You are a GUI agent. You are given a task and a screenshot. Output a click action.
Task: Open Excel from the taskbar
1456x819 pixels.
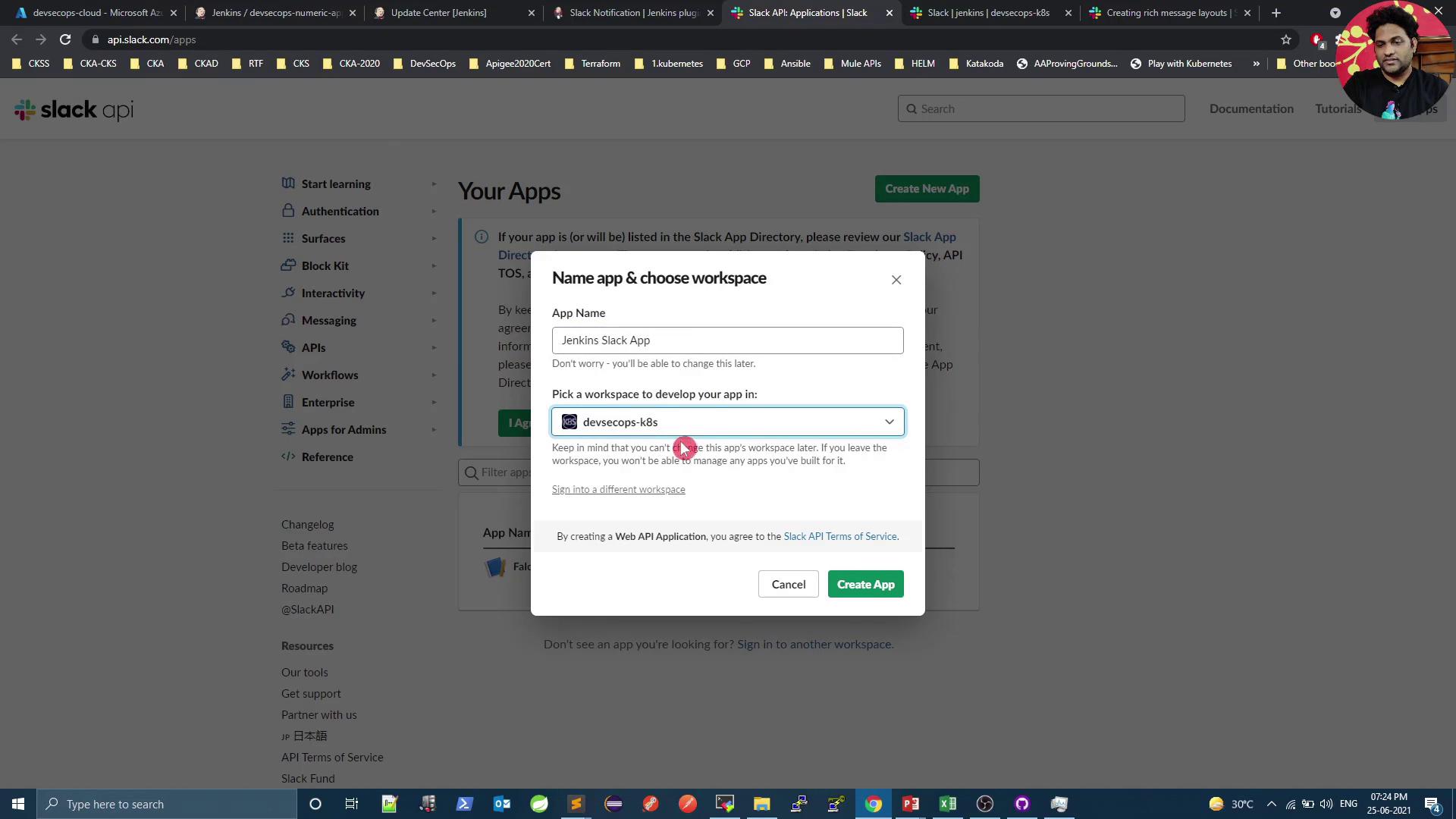click(x=948, y=805)
